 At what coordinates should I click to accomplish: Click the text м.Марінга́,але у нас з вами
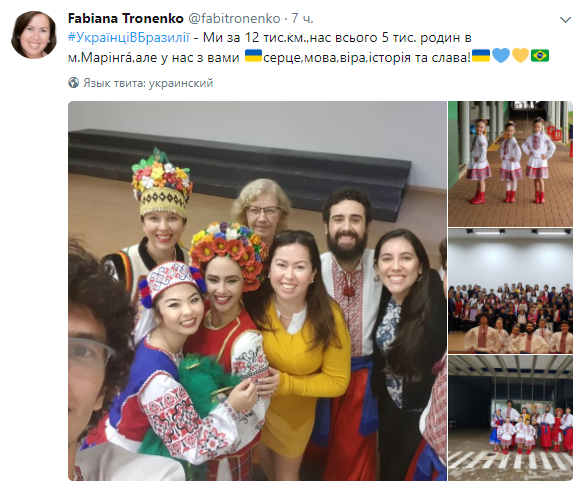[153, 57]
